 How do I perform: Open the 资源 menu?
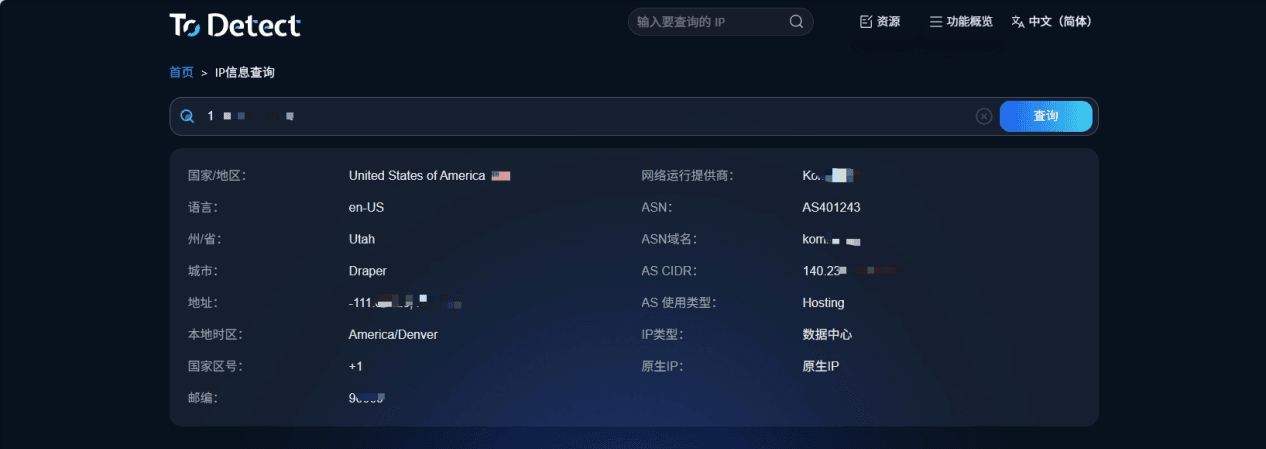[x=880, y=22]
